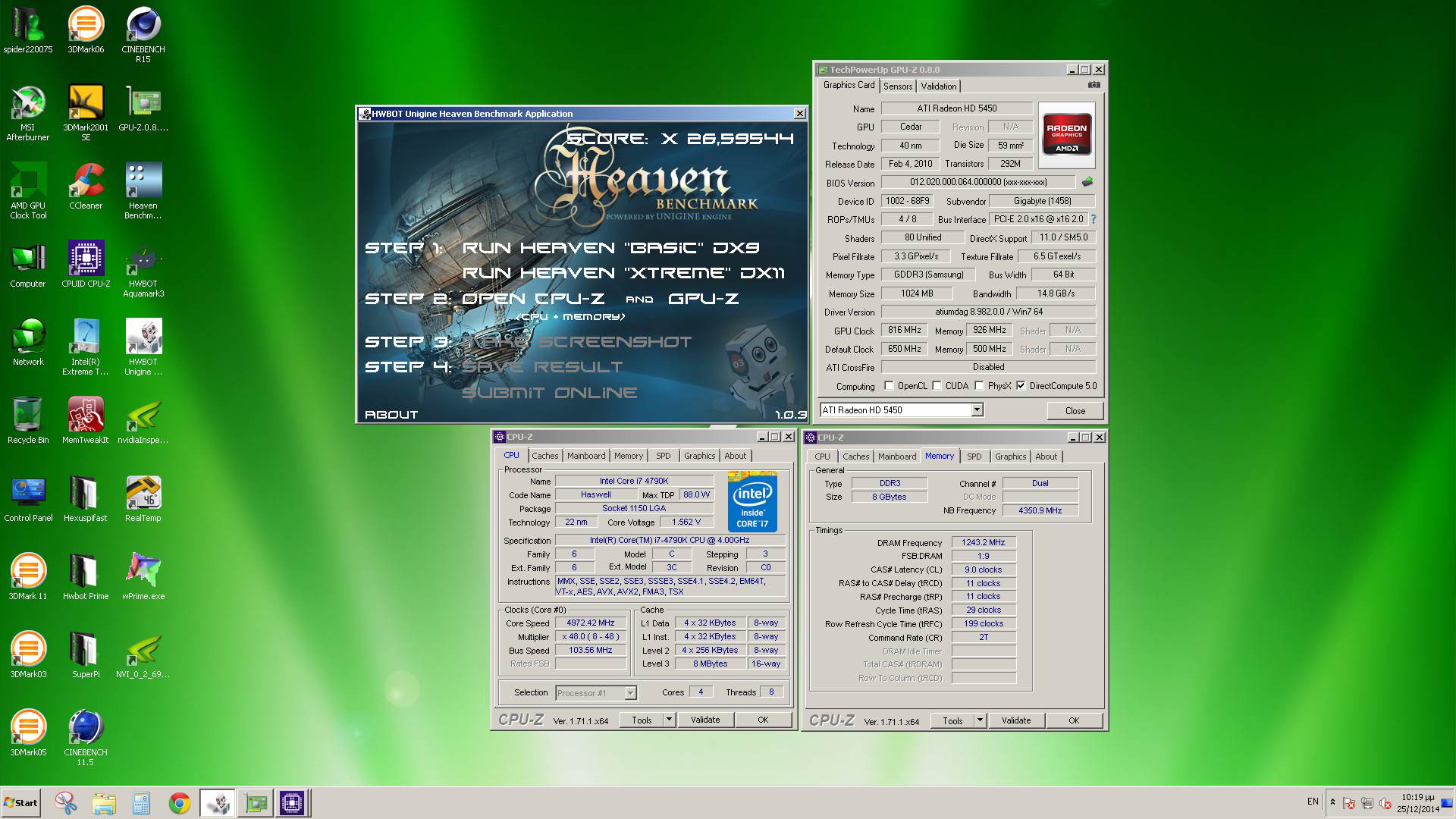Open the Mainboard tab in left CPU-Z
The width and height of the screenshot is (1456, 819).
(586, 456)
